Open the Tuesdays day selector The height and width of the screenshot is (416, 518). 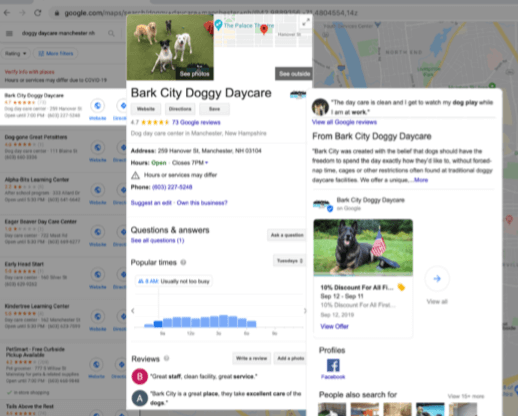[289, 261]
